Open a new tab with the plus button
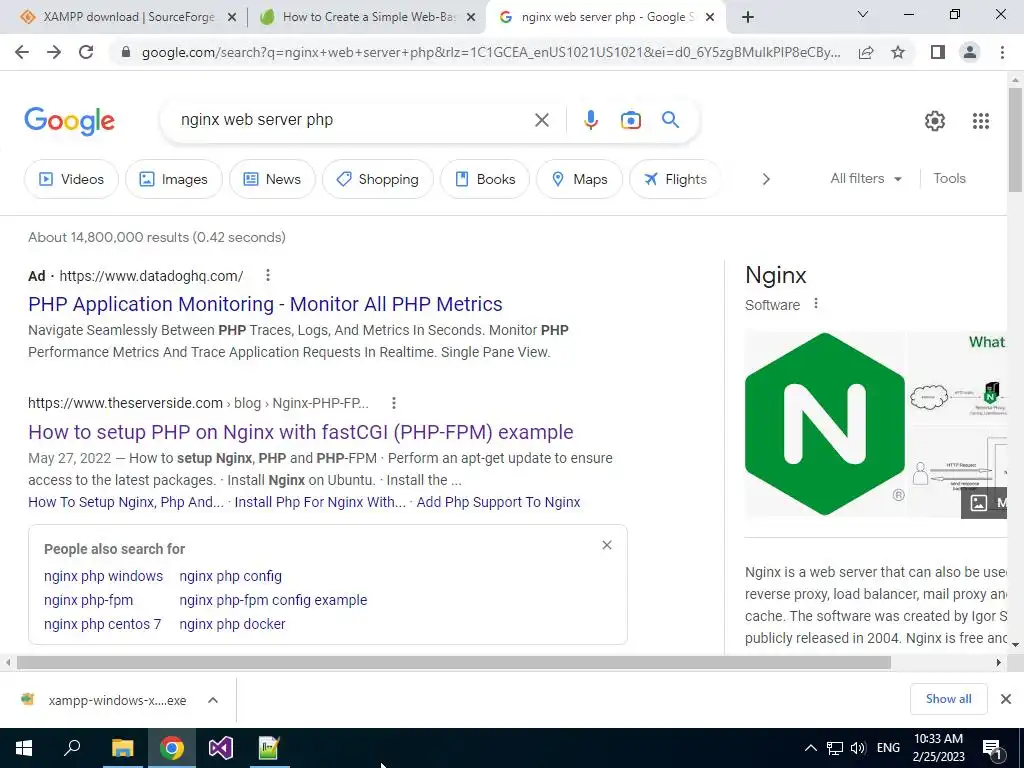The height and width of the screenshot is (768, 1024). tap(748, 17)
